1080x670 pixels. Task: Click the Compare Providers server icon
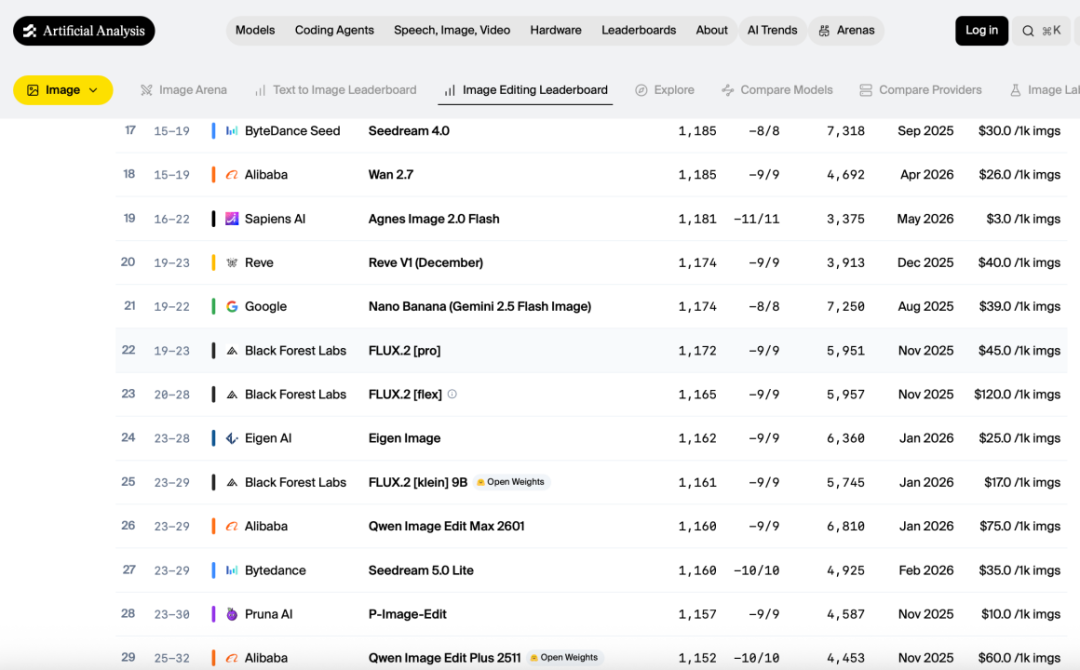(866, 90)
